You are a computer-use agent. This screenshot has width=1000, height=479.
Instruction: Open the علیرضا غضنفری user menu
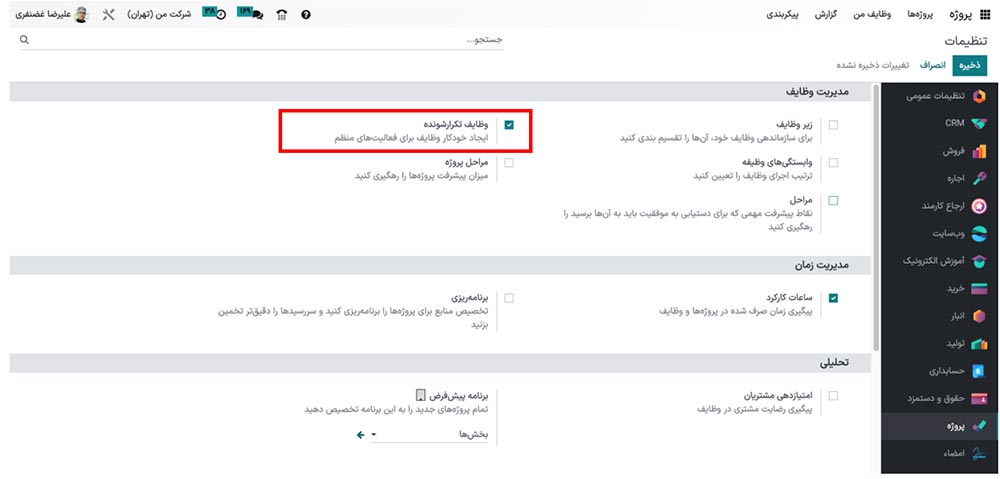pos(52,15)
